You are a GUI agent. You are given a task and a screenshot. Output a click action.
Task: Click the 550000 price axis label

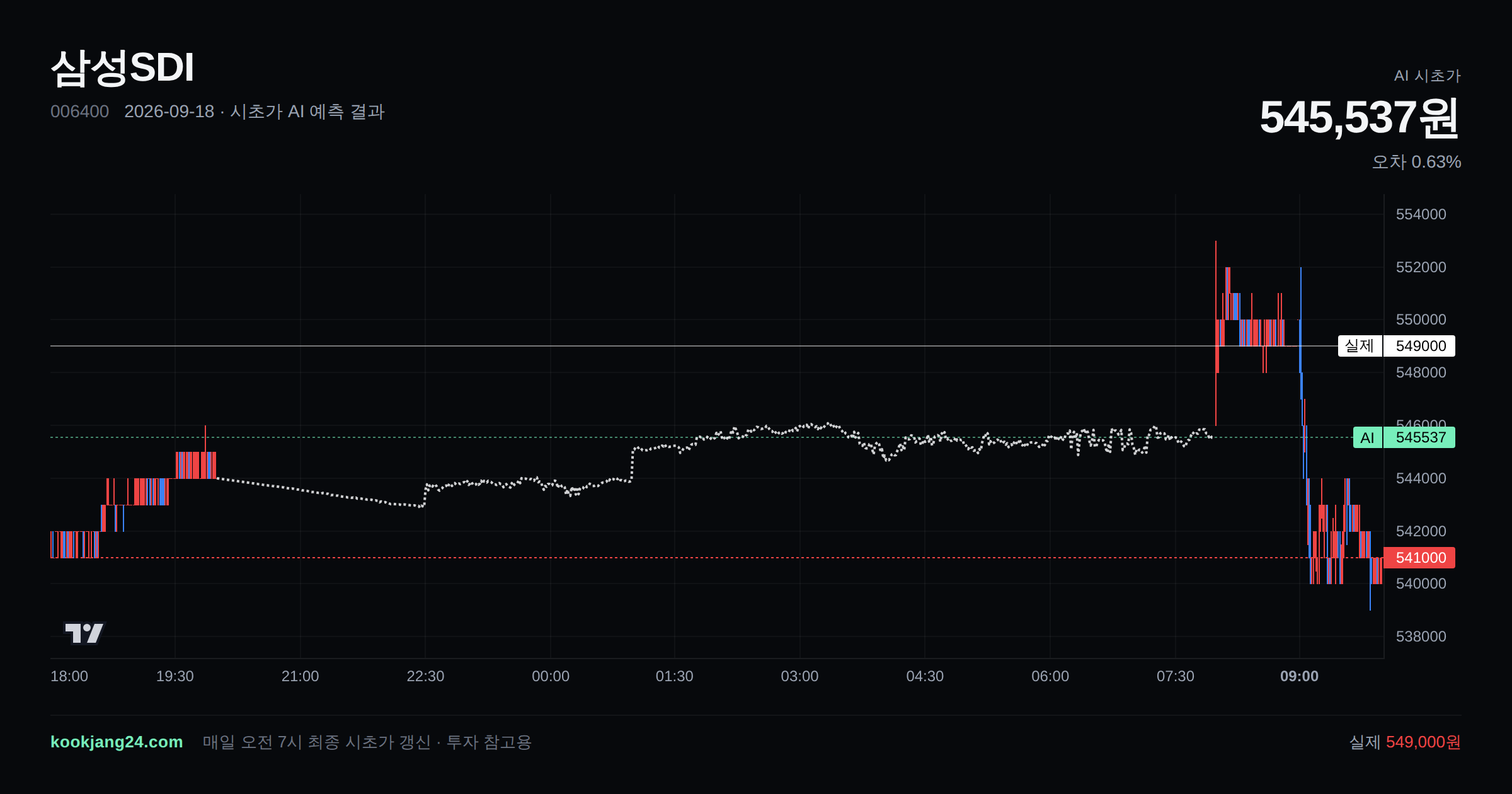coord(1421,319)
